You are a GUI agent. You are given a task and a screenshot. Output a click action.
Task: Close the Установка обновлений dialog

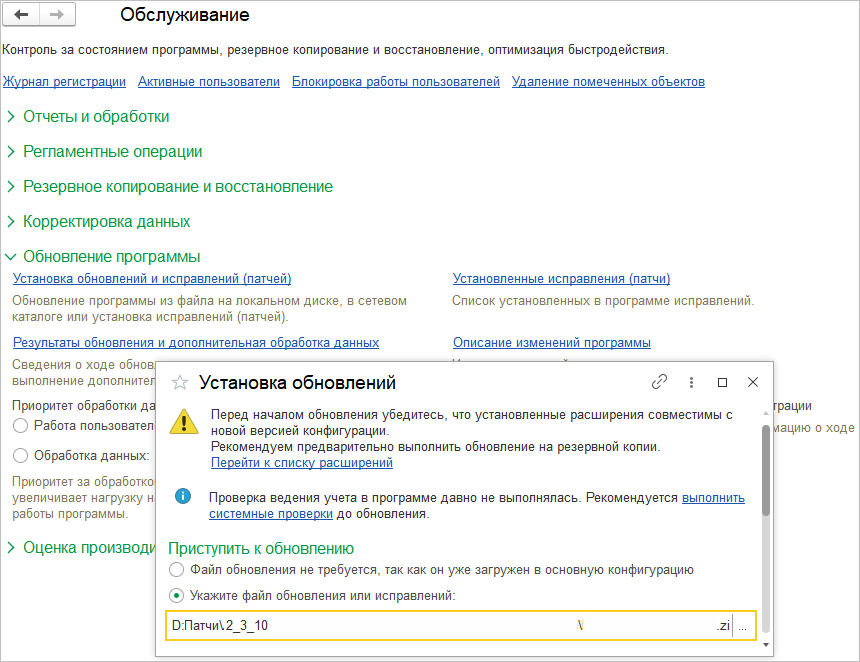point(753,382)
